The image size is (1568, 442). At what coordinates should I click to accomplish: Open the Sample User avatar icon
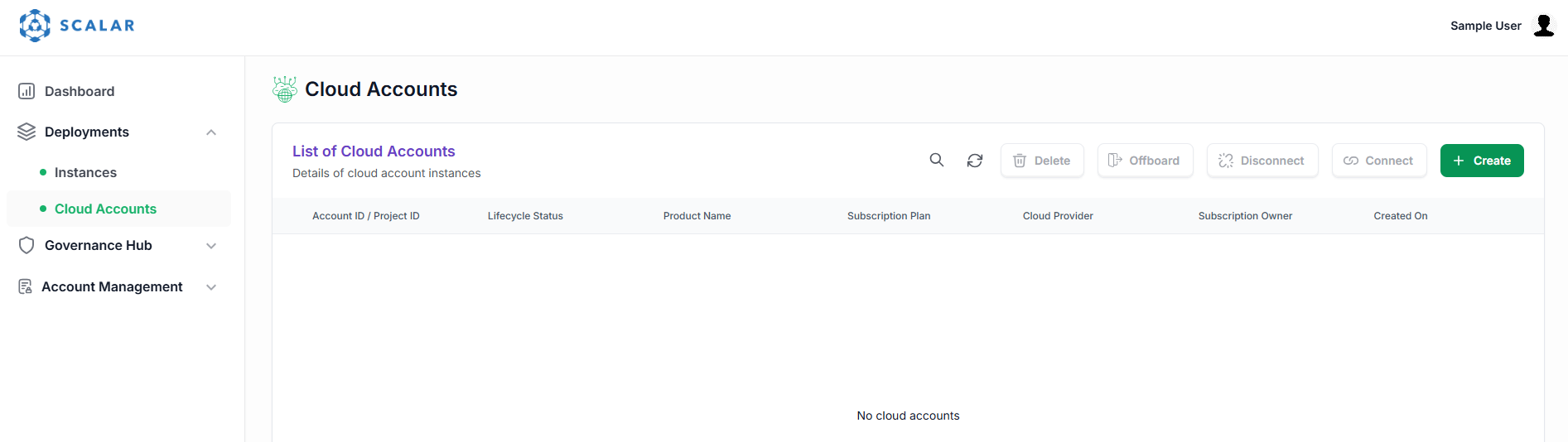coord(1544,26)
